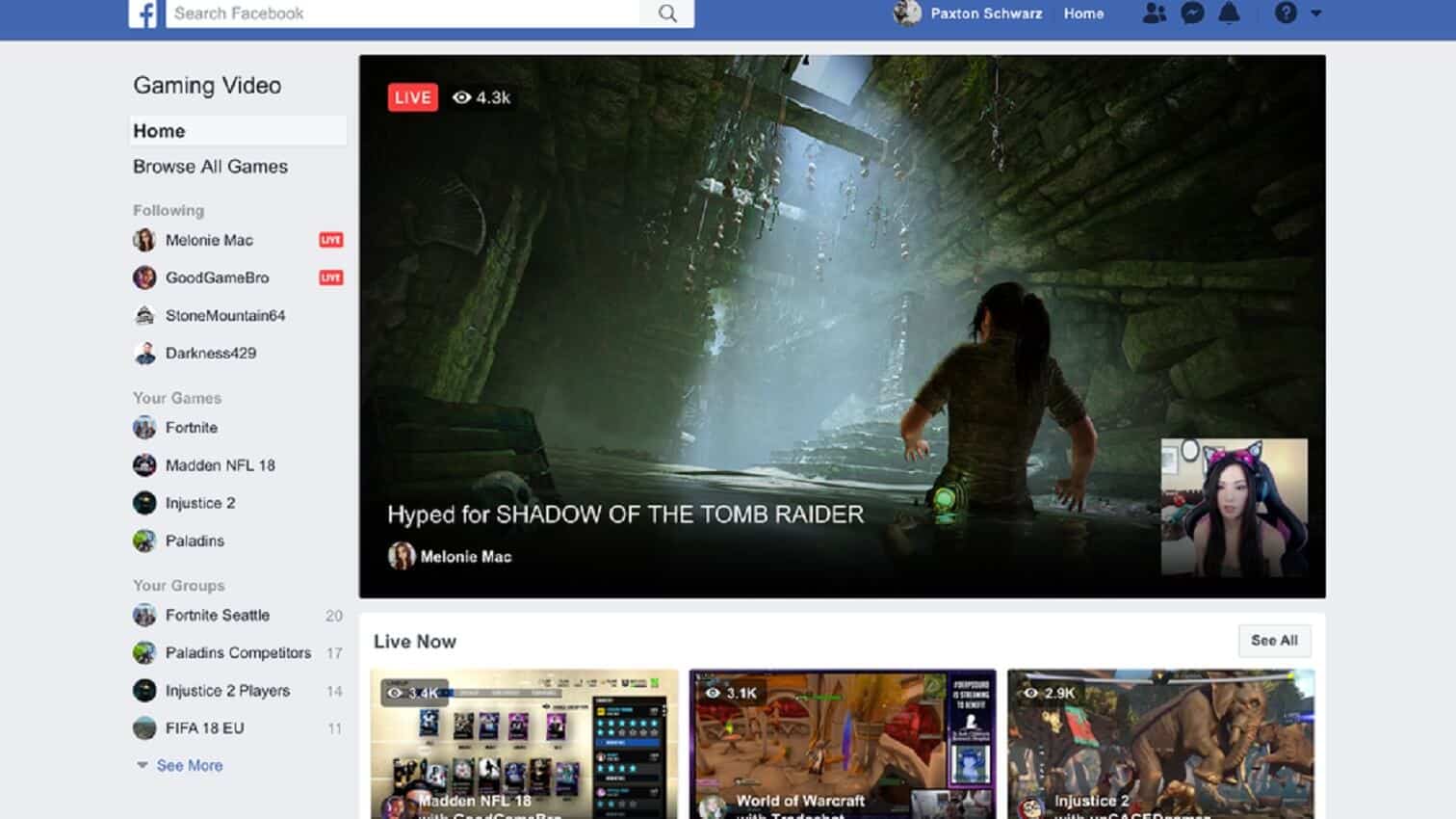This screenshot has height=819, width=1456.
Task: Click StoneMountain64 avatar icon
Action: click(x=144, y=315)
